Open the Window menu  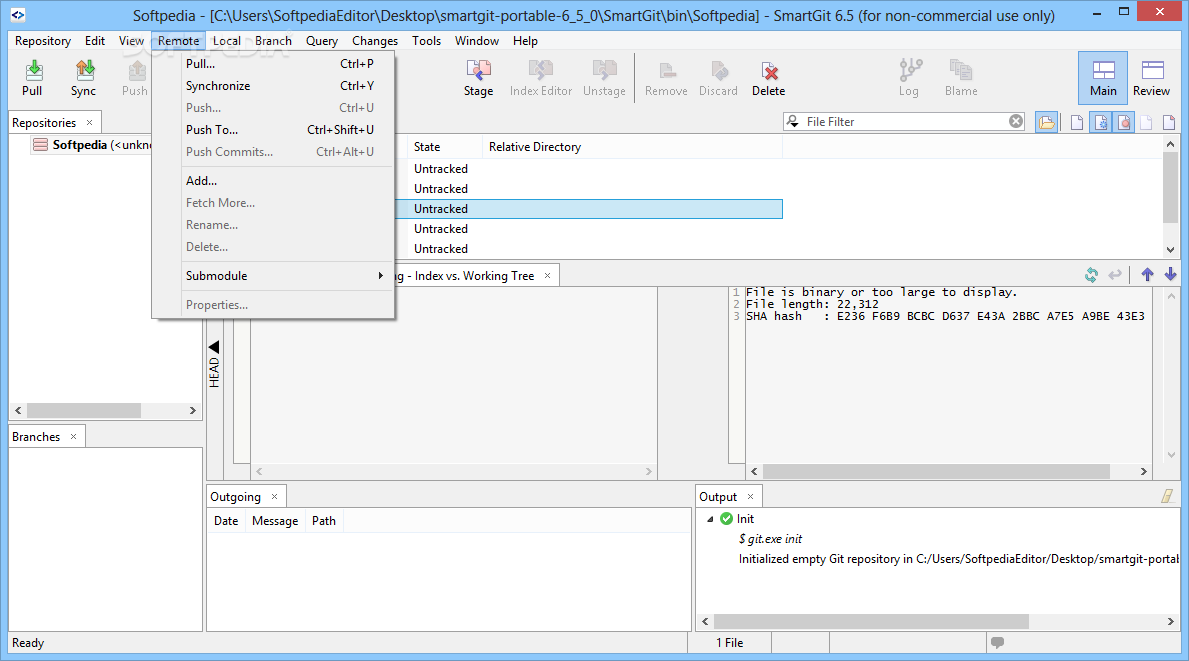point(477,41)
